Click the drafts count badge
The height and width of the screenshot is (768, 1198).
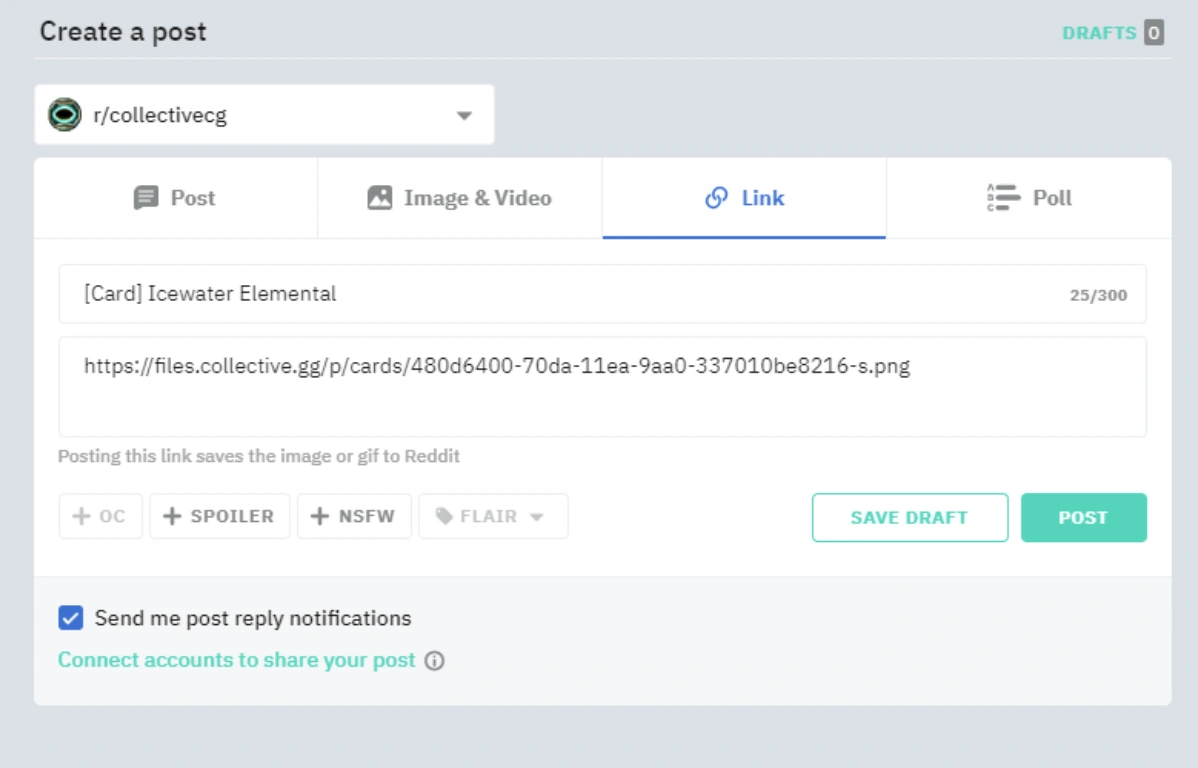(1154, 33)
